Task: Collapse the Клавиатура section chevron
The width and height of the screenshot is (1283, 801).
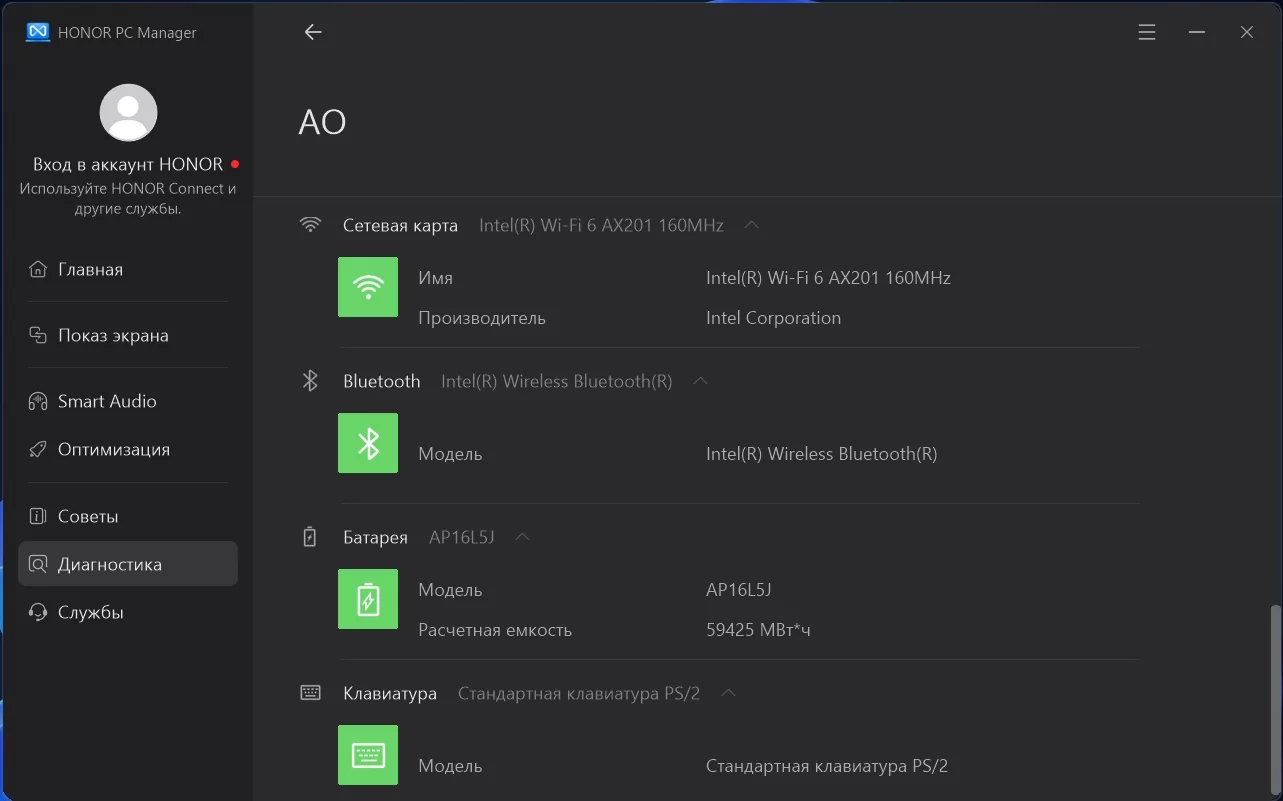Action: click(729, 693)
